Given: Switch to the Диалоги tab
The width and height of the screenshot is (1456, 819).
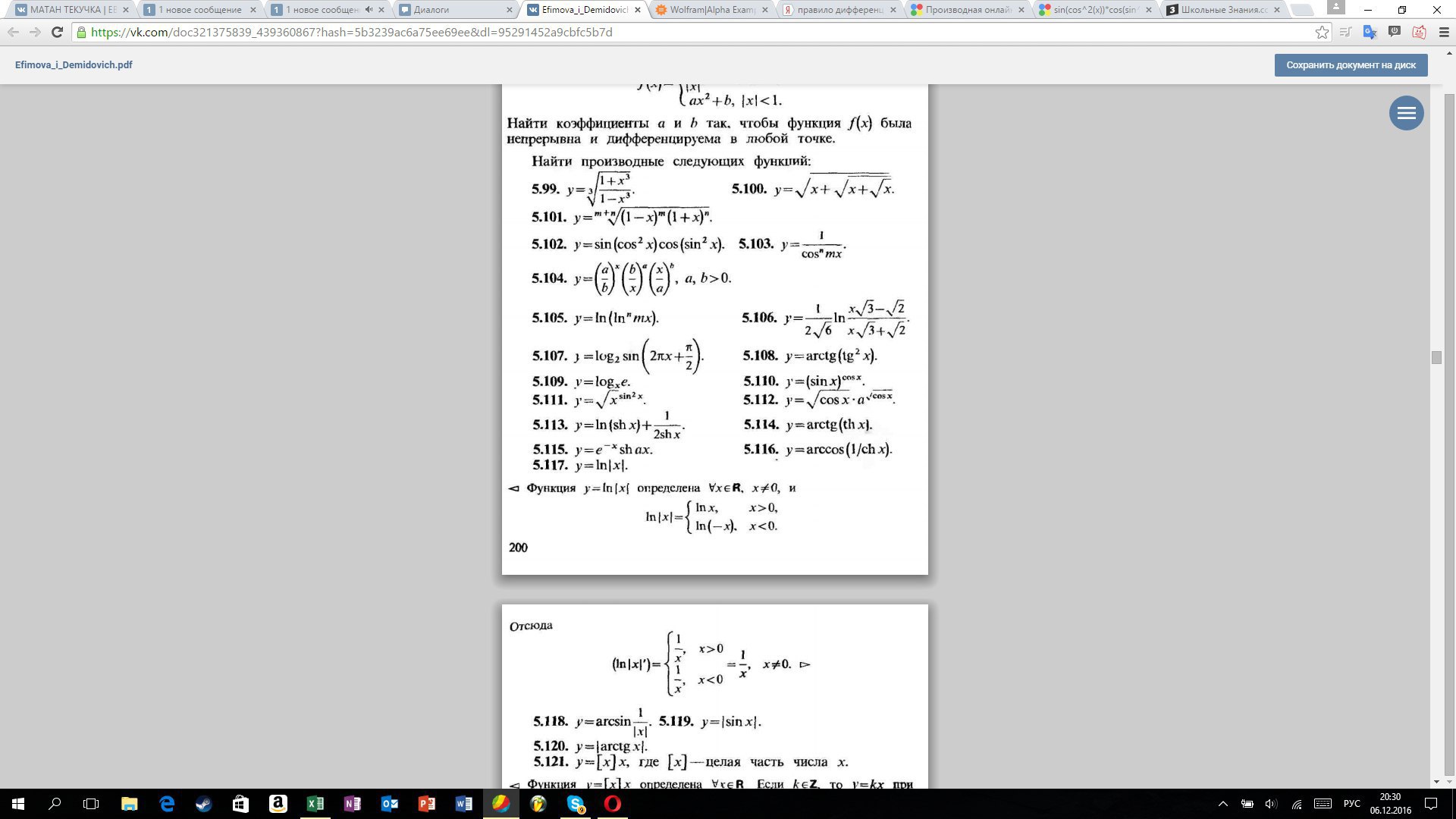Looking at the screenshot, I should [x=455, y=10].
